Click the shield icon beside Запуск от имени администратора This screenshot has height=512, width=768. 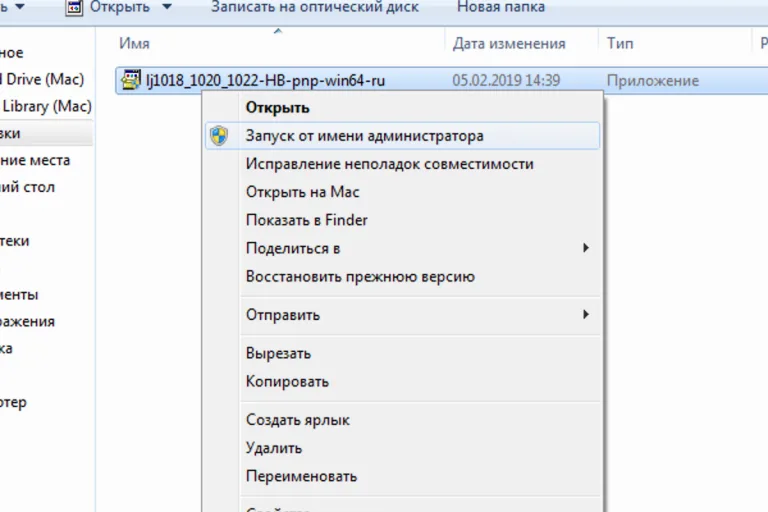(x=219, y=136)
